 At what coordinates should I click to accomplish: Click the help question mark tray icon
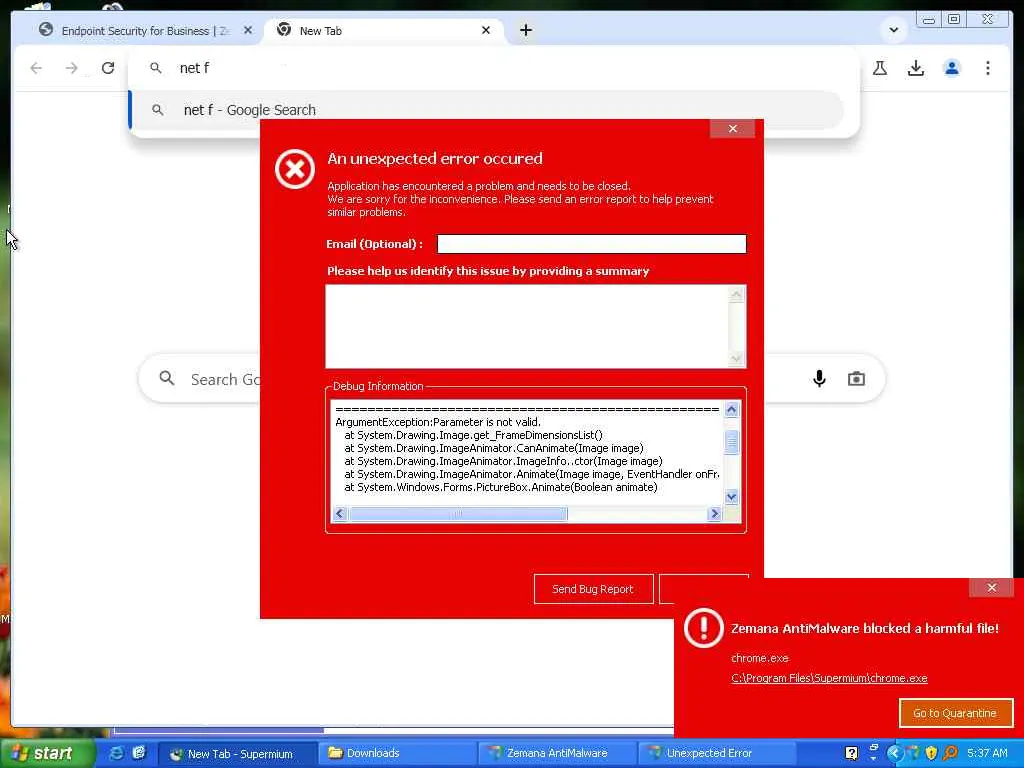click(x=851, y=753)
